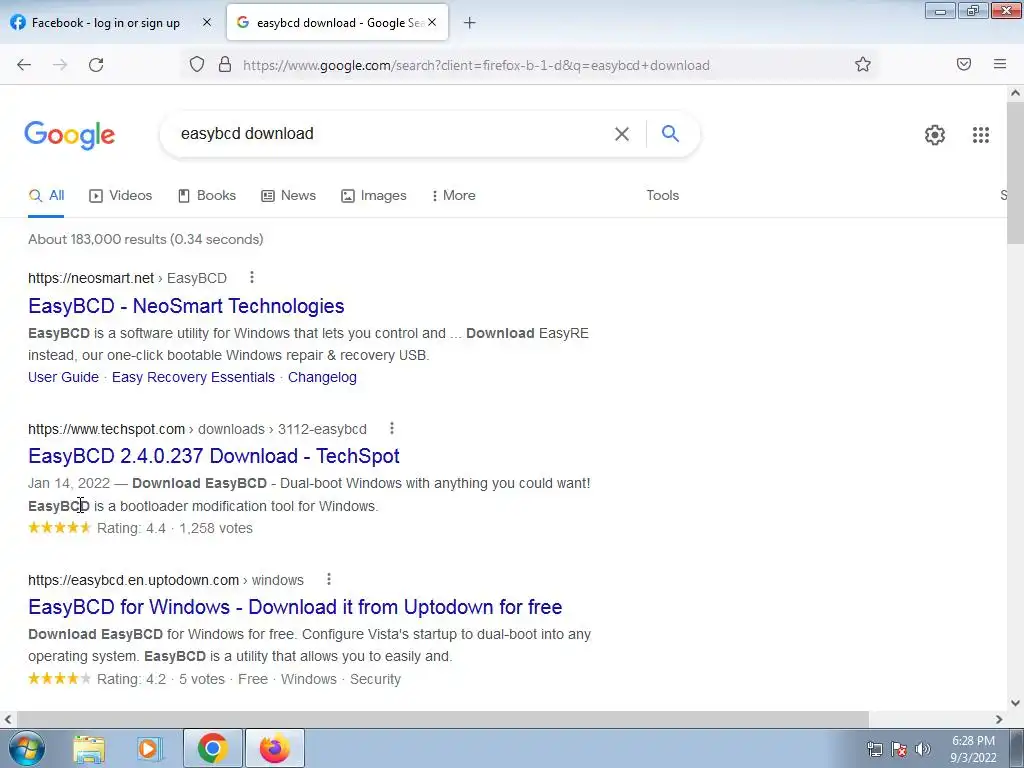Click 'About 183,000 results' text

(x=97, y=239)
